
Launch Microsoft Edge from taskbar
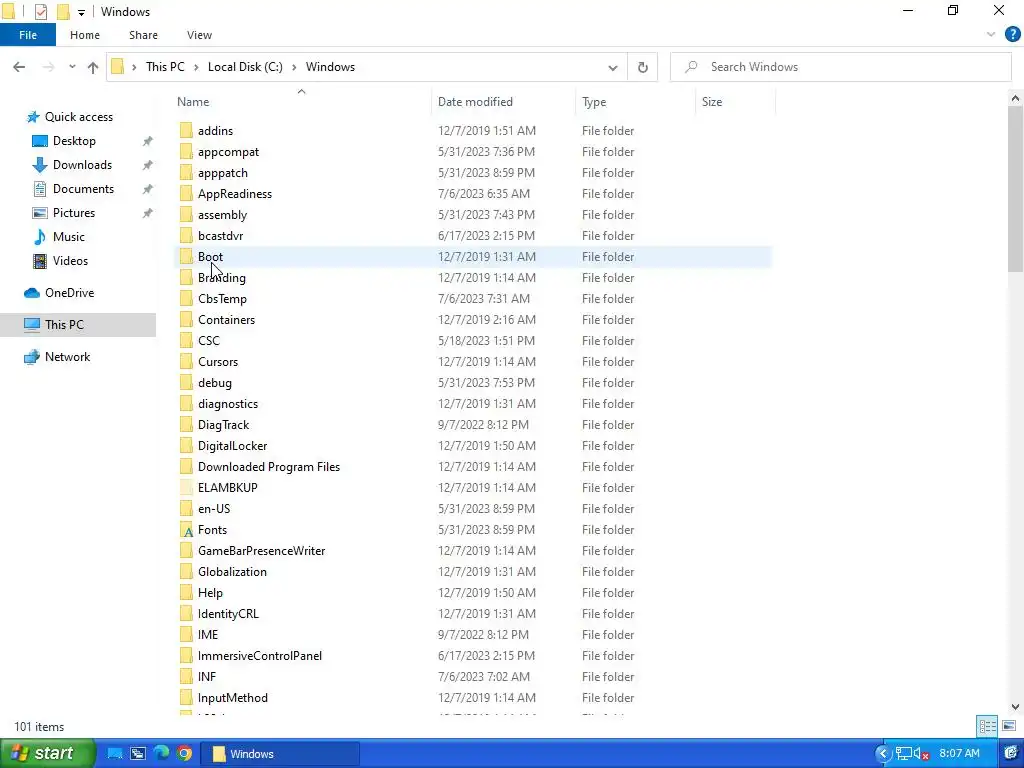click(x=161, y=754)
